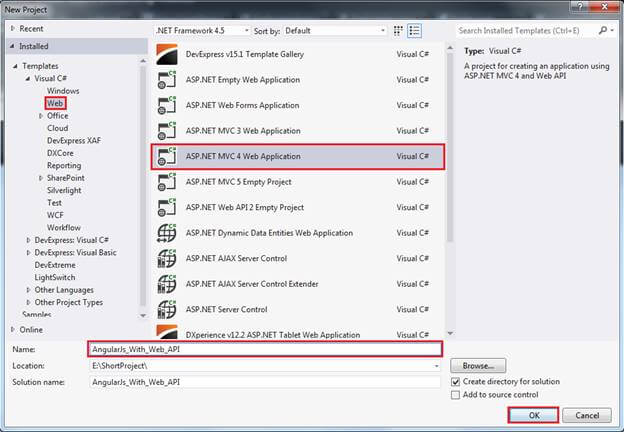Click the ASP.NET MVC 3 Web Application icon
This screenshot has height=432, width=624.
point(167,130)
